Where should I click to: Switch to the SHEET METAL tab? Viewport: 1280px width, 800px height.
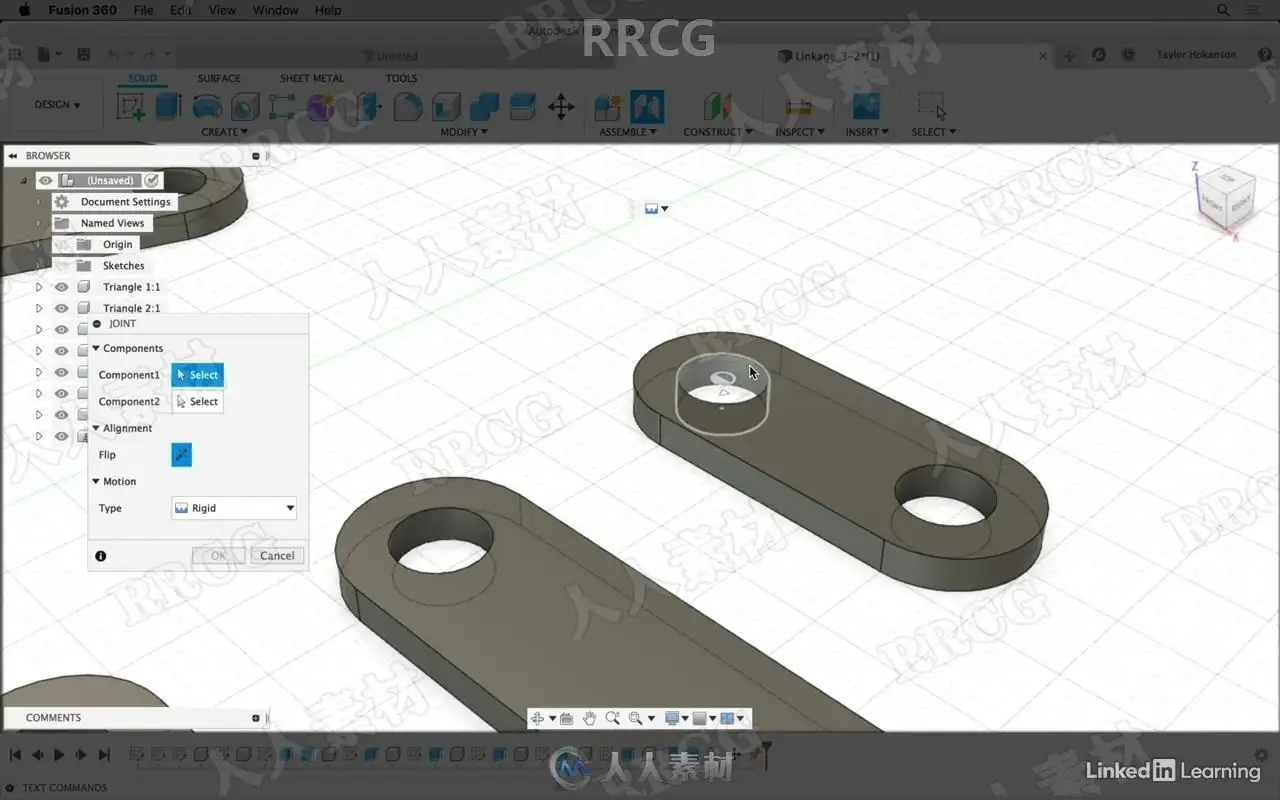tap(312, 78)
